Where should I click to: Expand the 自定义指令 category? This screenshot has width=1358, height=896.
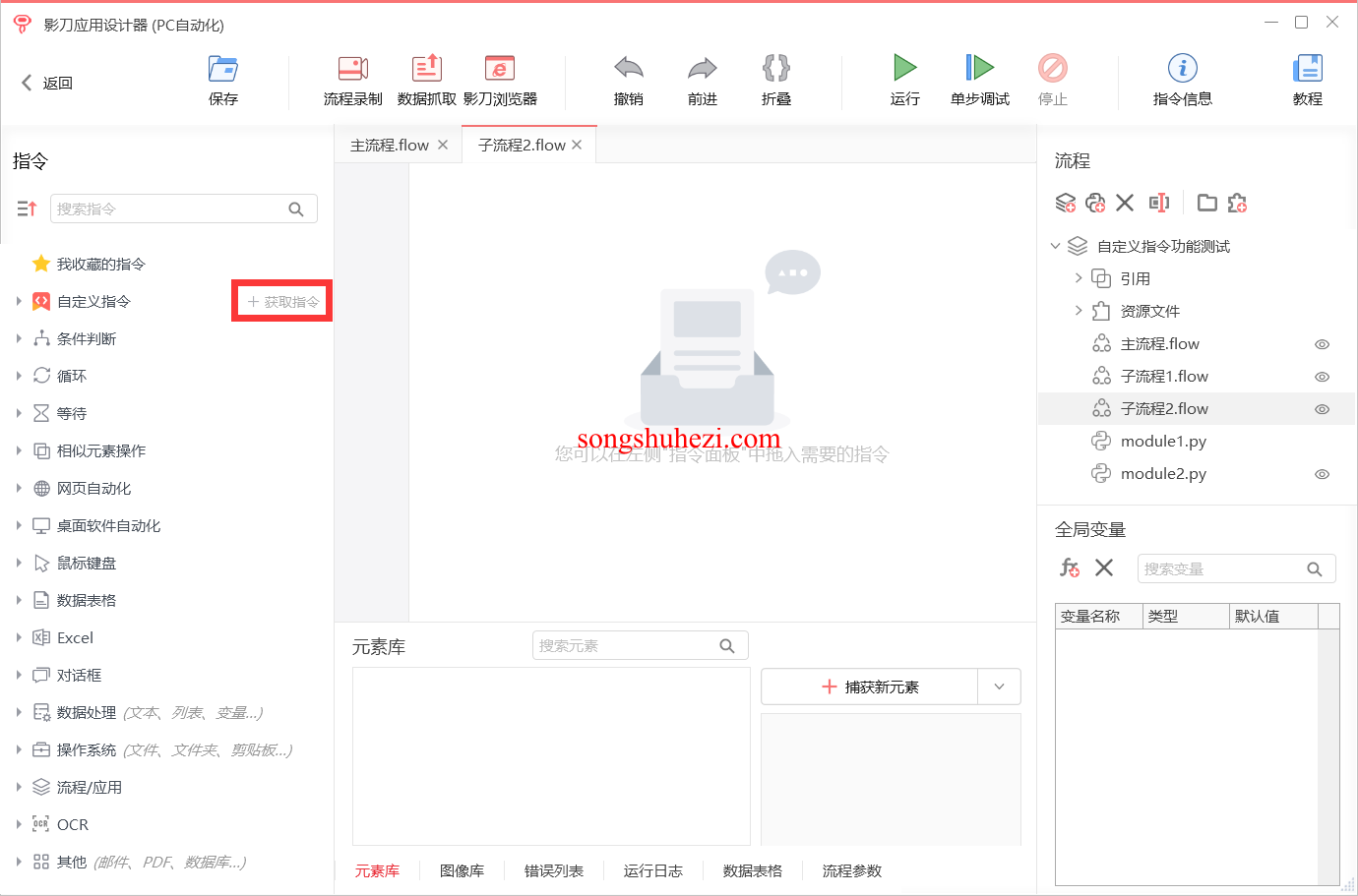tap(19, 301)
